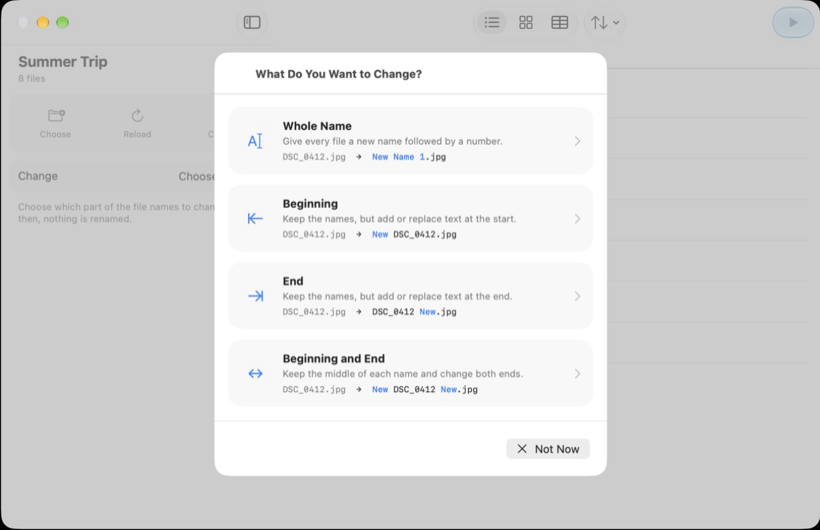Click the yellow minimize window button
The width and height of the screenshot is (820, 530).
pyautogui.click(x=43, y=22)
